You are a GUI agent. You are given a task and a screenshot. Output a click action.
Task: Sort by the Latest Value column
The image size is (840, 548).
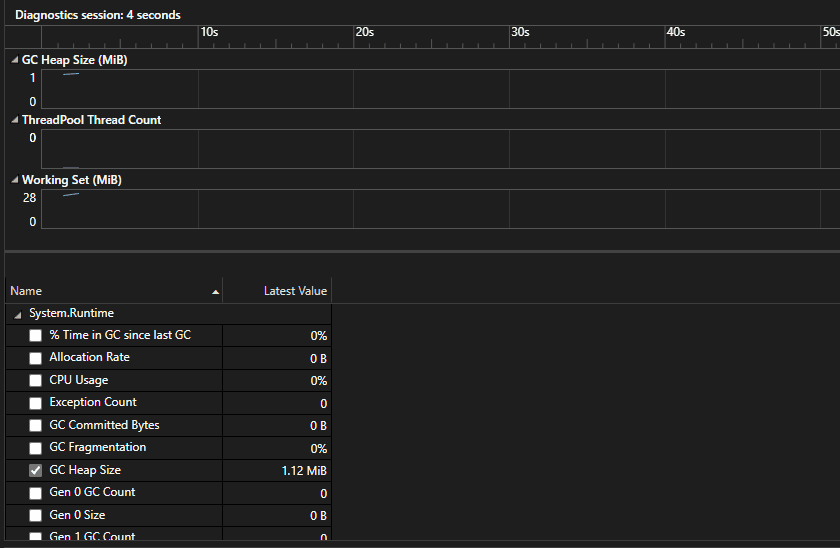point(278,291)
